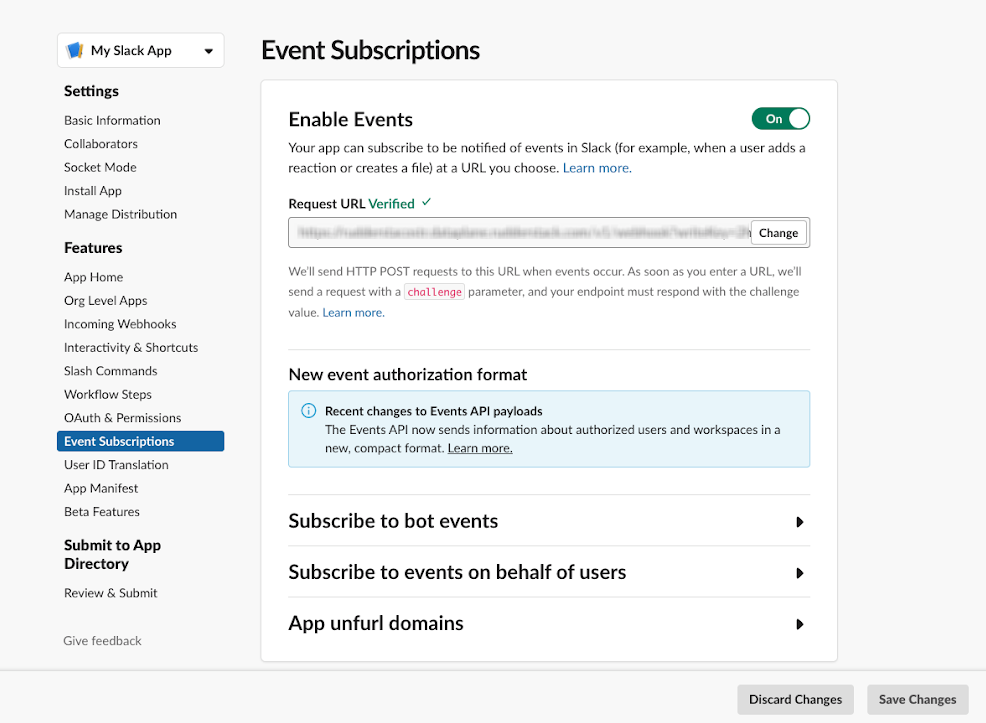Select the highlighted Event Subscriptions item
986x723 pixels.
140,441
